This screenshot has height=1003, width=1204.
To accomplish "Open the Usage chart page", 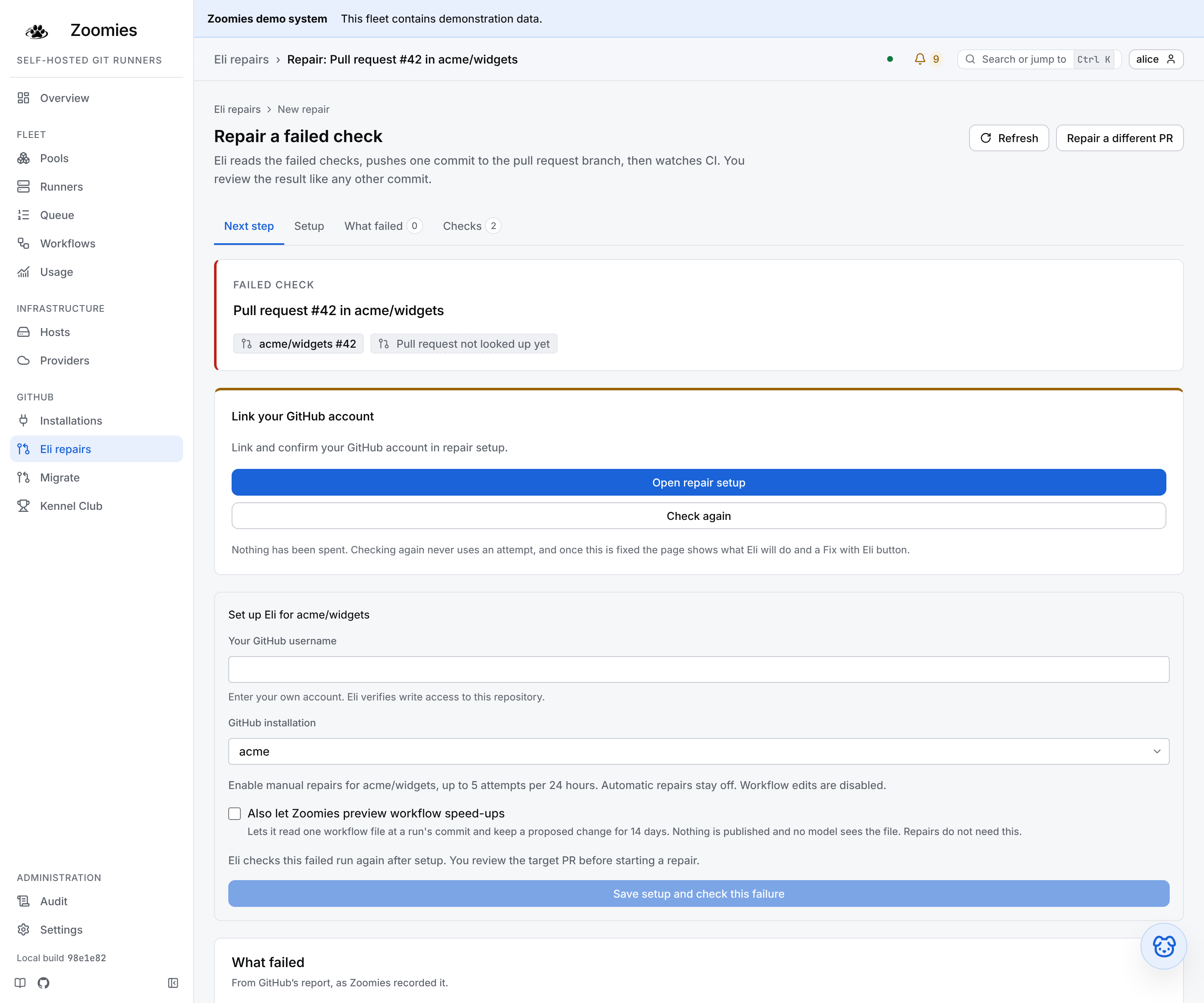I will (x=96, y=272).
